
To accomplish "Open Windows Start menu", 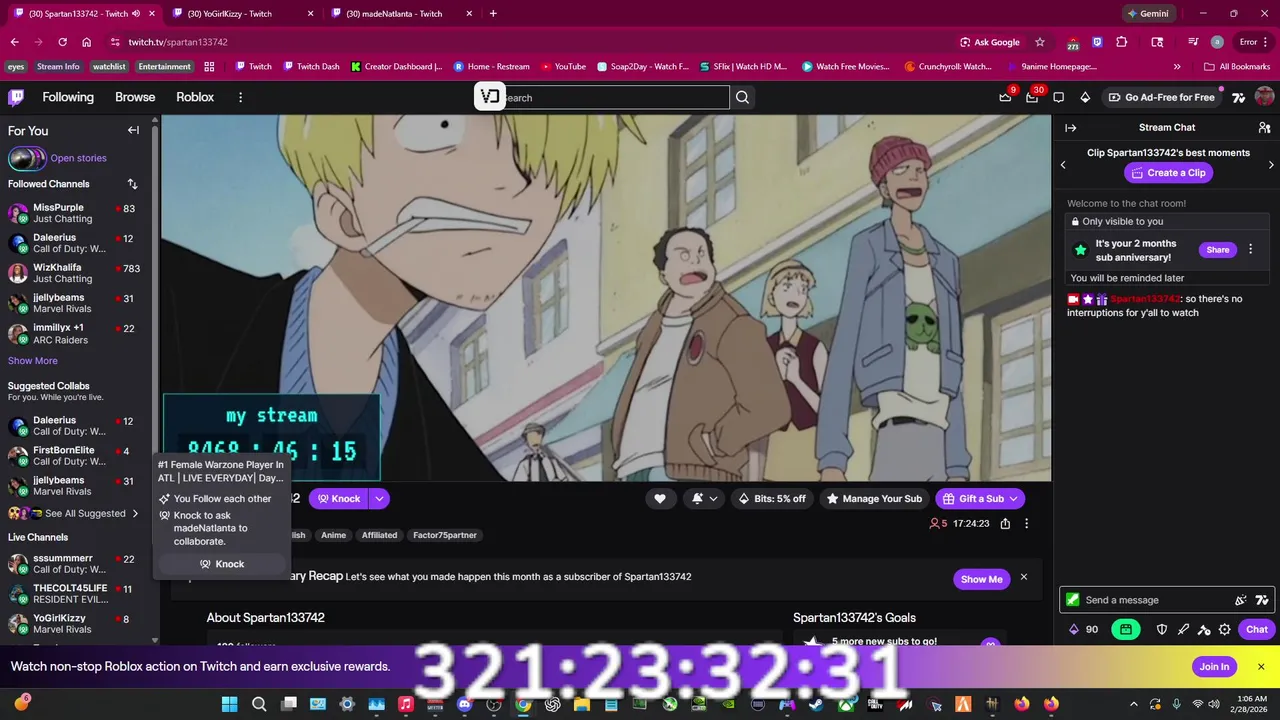I will 229,704.
